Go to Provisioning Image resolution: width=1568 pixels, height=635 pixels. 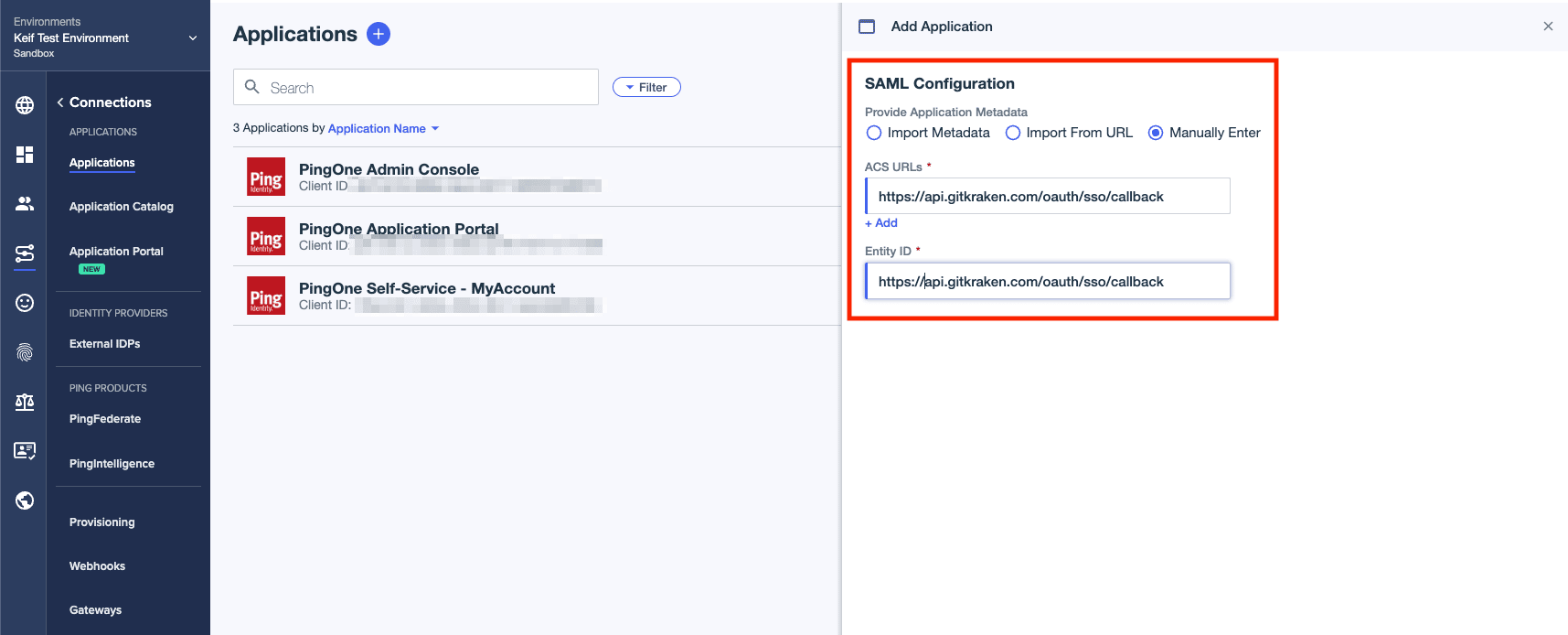pyautogui.click(x=102, y=522)
